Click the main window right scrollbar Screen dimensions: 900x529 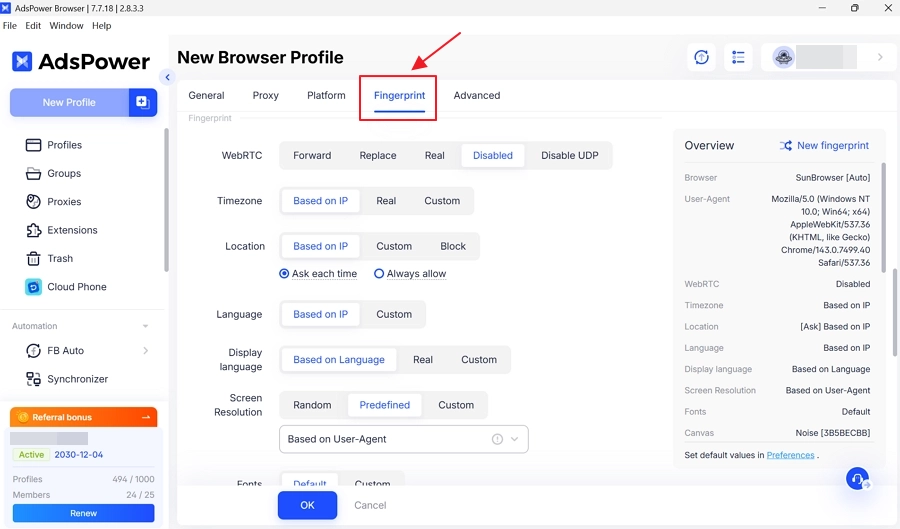click(895, 313)
